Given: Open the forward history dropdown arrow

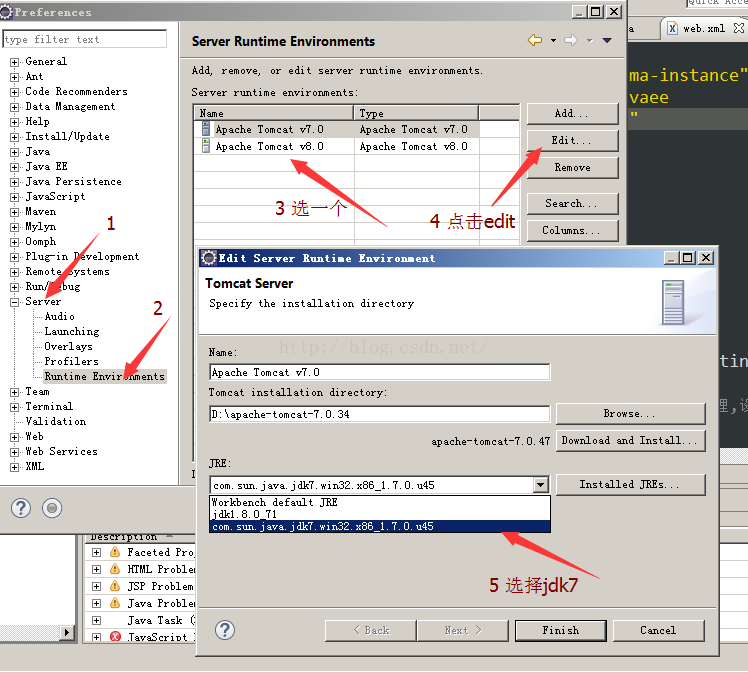Looking at the screenshot, I should click(x=590, y=41).
